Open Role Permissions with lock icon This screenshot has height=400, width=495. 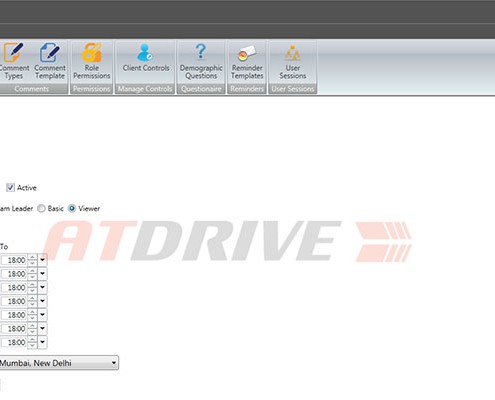click(92, 61)
